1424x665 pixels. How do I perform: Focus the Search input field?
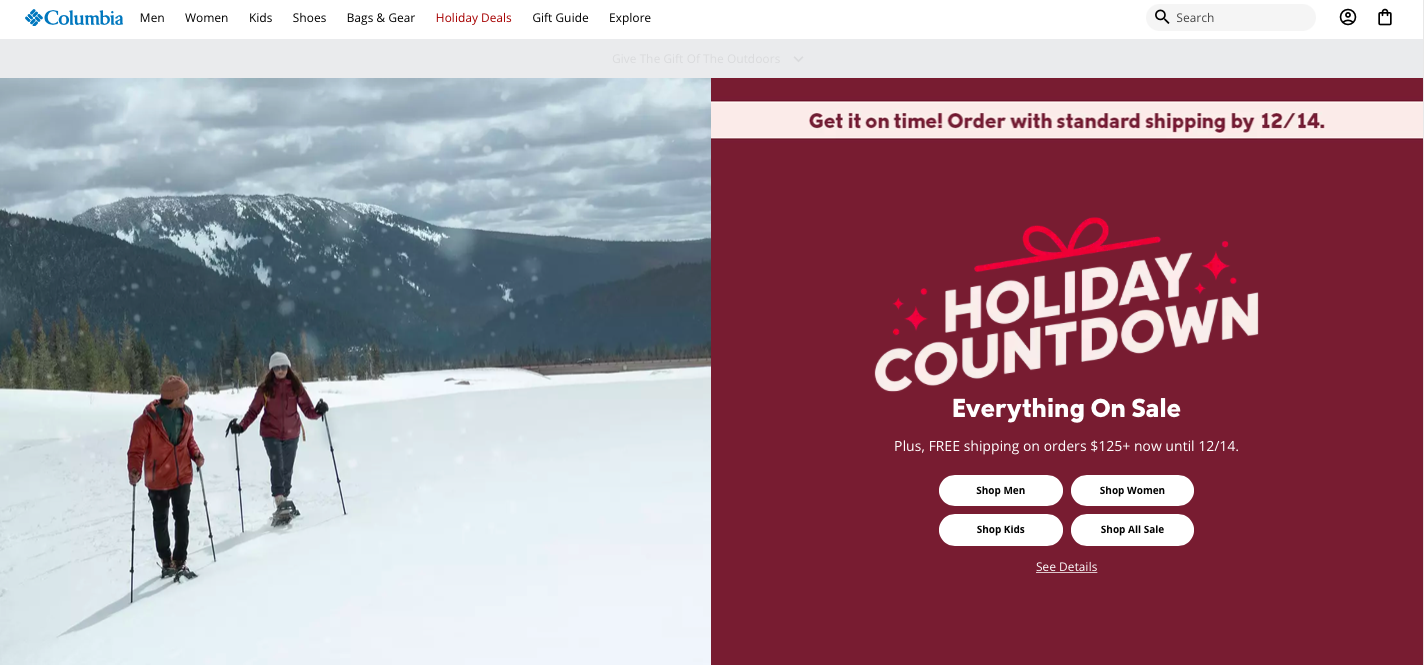1240,17
